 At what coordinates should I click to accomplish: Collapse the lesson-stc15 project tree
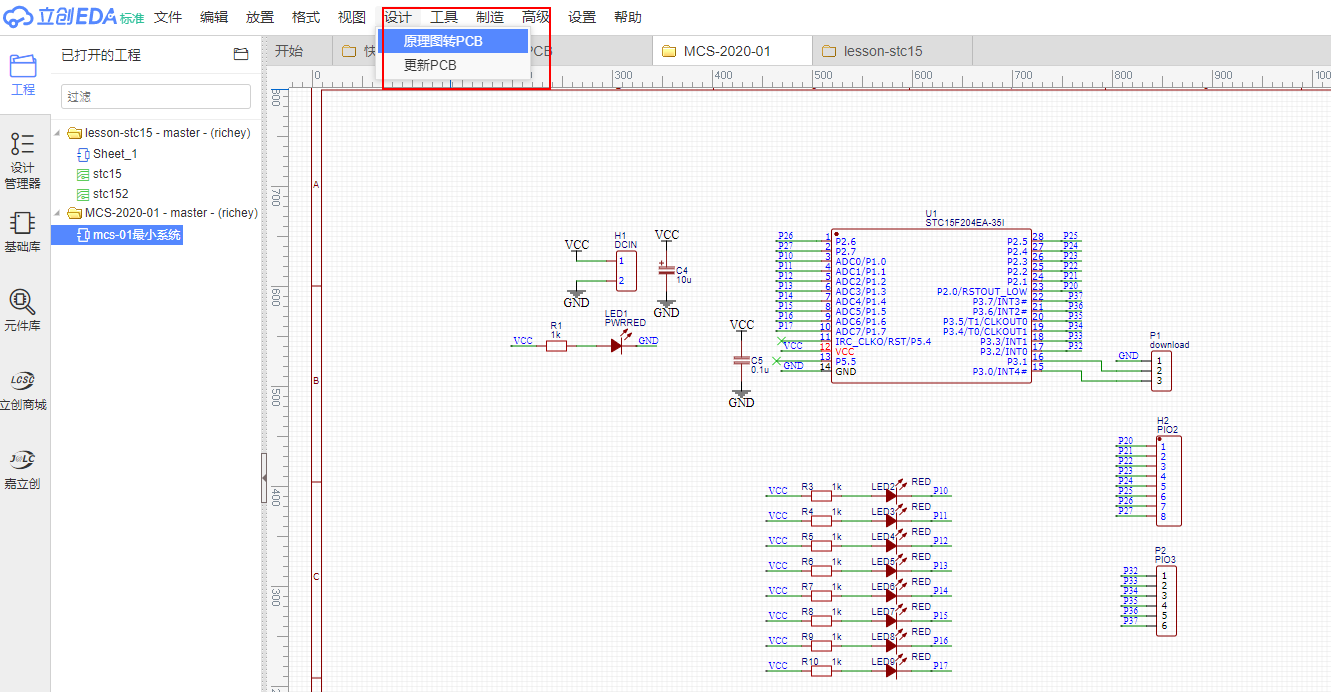point(59,133)
